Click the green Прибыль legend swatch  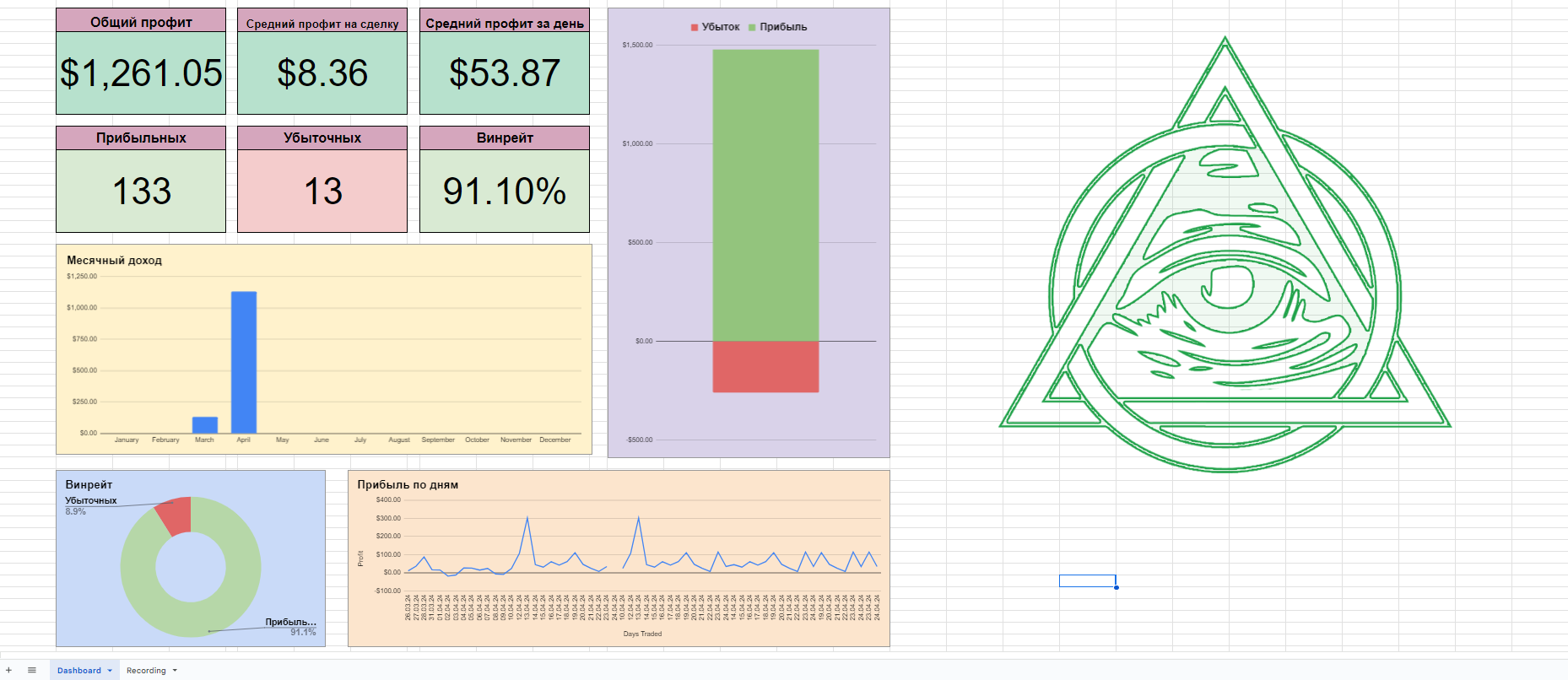(x=752, y=27)
